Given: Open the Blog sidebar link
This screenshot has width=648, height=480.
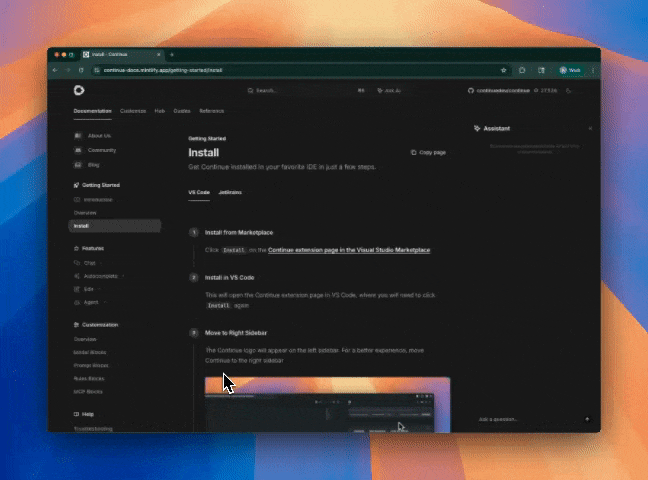Looking at the screenshot, I should (x=93, y=165).
